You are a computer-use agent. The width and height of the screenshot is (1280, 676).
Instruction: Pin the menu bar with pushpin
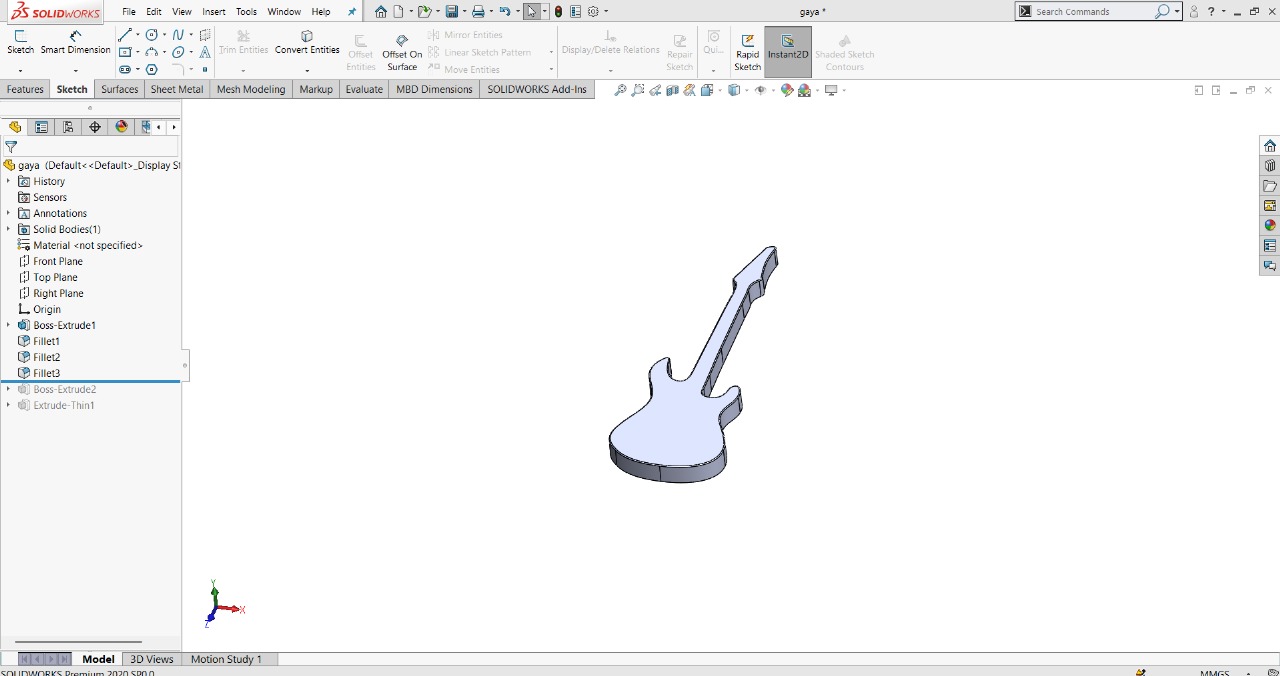[x=352, y=12]
